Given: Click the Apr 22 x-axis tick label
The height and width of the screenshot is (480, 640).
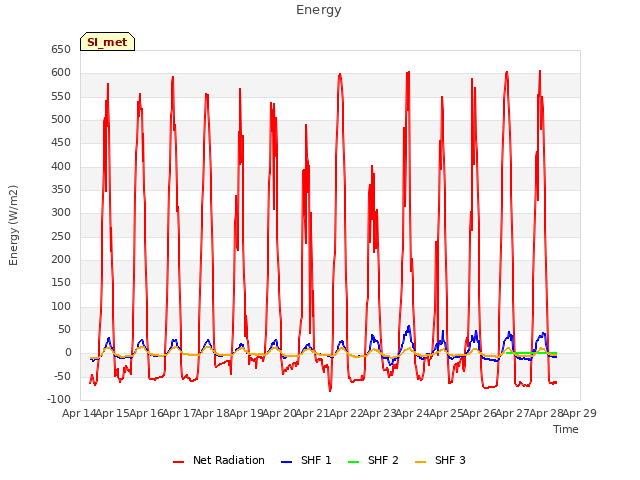Looking at the screenshot, I should (346, 413).
